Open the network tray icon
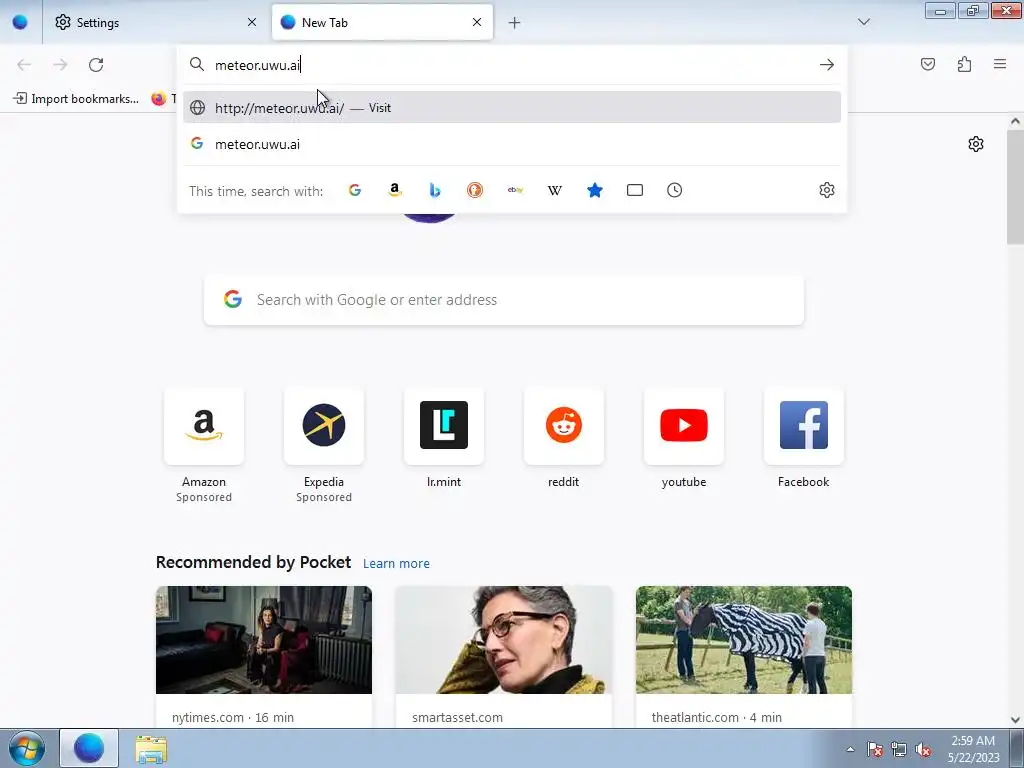 point(899,749)
